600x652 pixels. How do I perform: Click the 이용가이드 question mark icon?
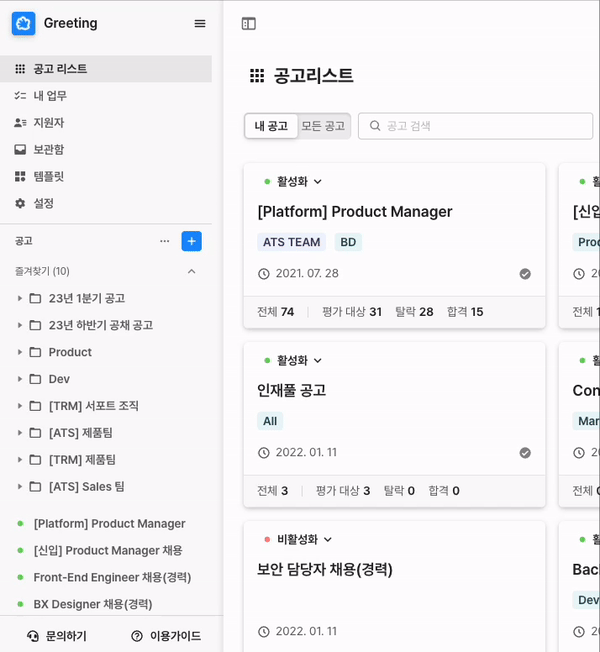click(137, 636)
